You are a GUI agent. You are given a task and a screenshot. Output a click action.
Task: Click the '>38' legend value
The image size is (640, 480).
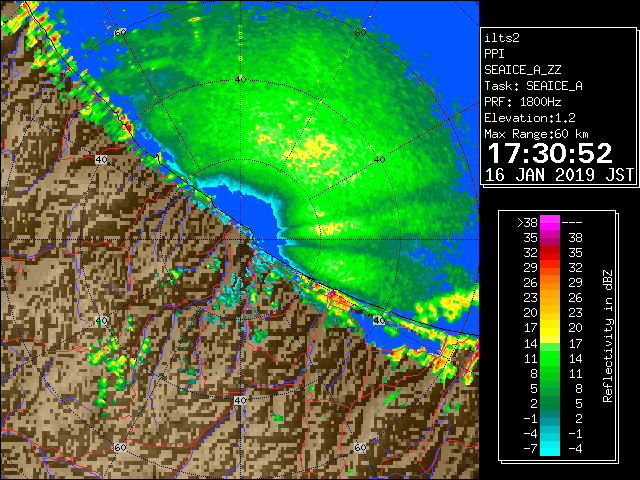click(x=527, y=222)
